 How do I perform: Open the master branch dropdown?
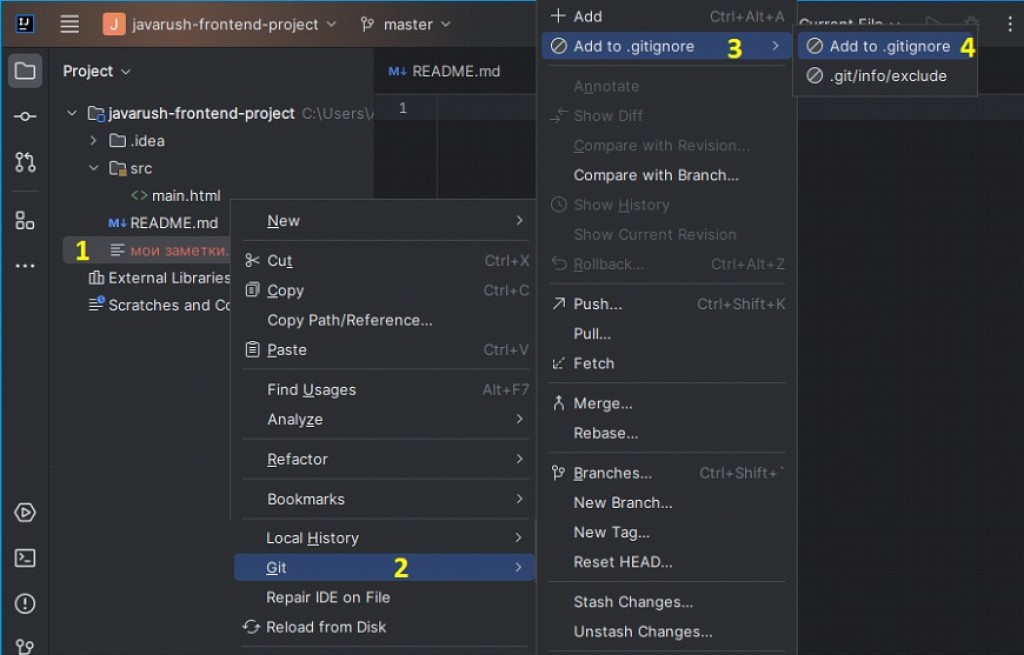point(406,24)
